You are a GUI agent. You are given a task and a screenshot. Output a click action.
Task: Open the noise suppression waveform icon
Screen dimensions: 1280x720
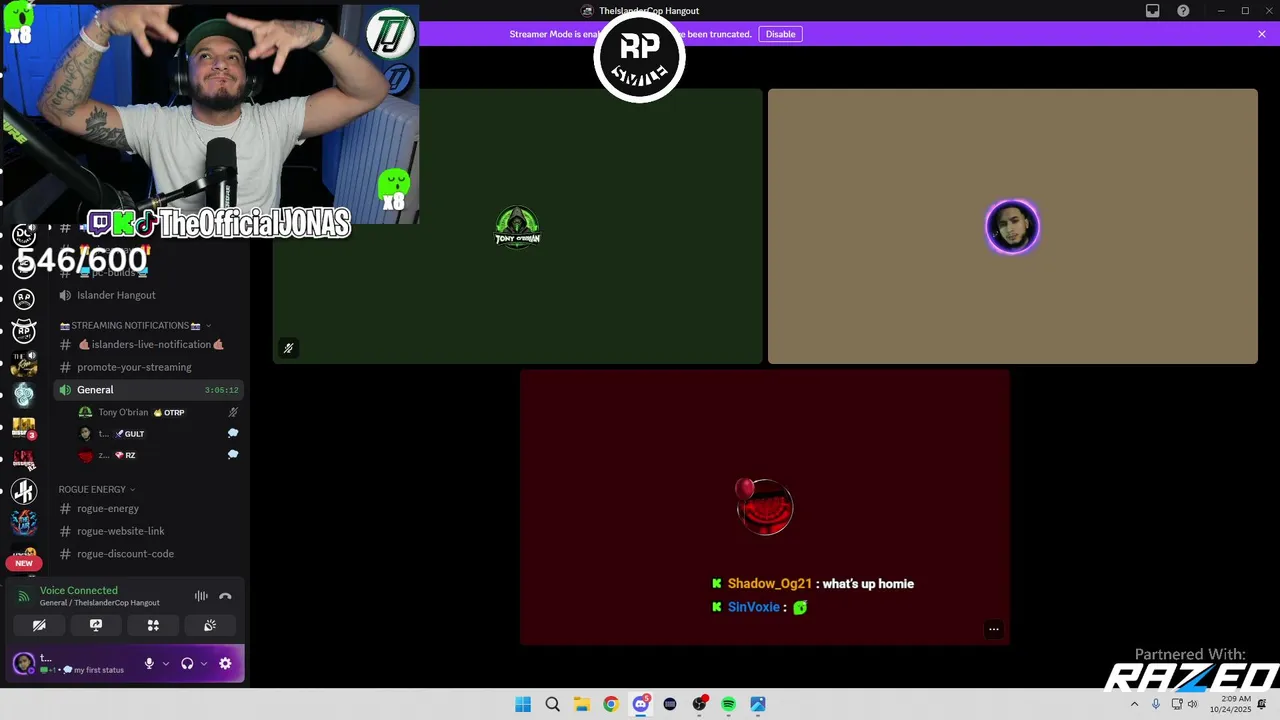coord(201,596)
